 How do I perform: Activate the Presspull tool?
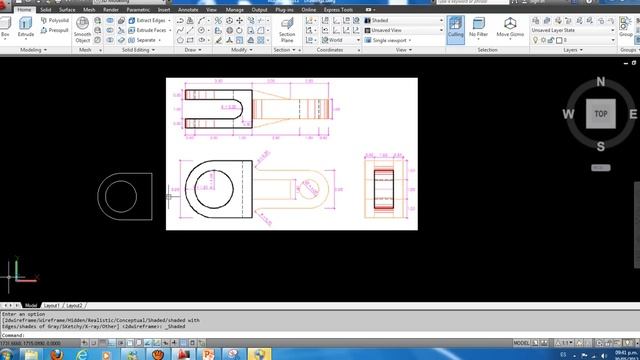[55, 30]
